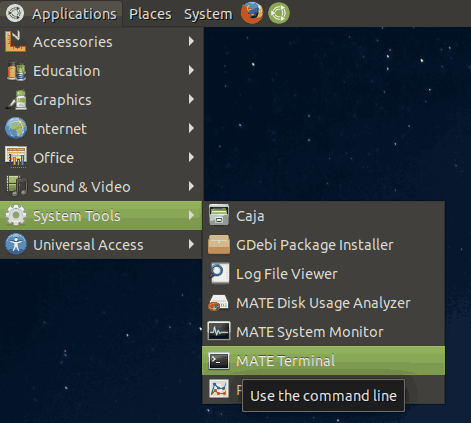This screenshot has height=423, width=471.
Task: Expand the Office submenu arrow
Action: point(191,157)
